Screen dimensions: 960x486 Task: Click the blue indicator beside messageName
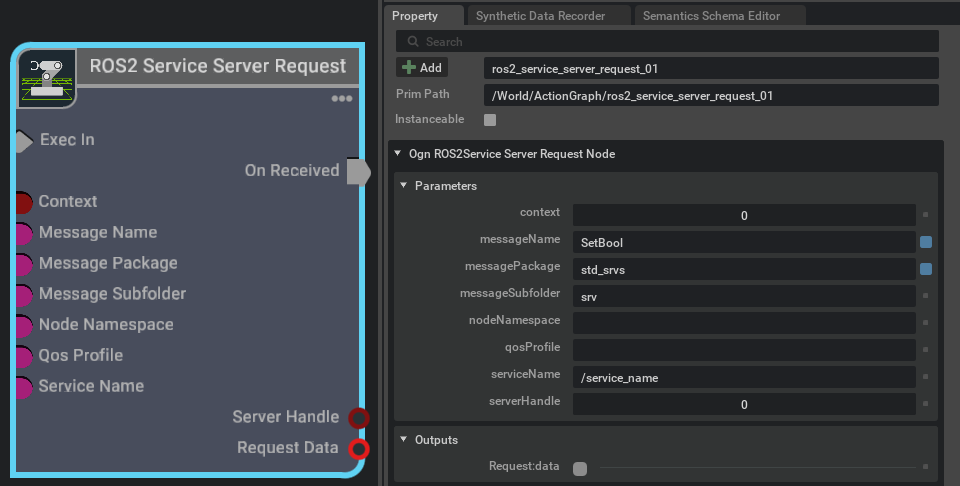pos(926,242)
